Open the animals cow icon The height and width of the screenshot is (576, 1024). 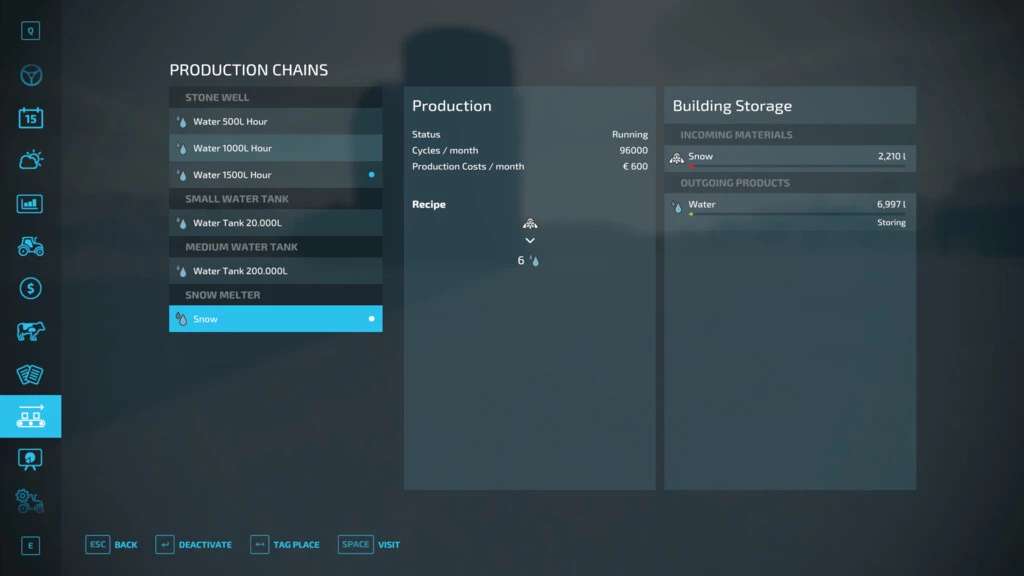point(31,331)
